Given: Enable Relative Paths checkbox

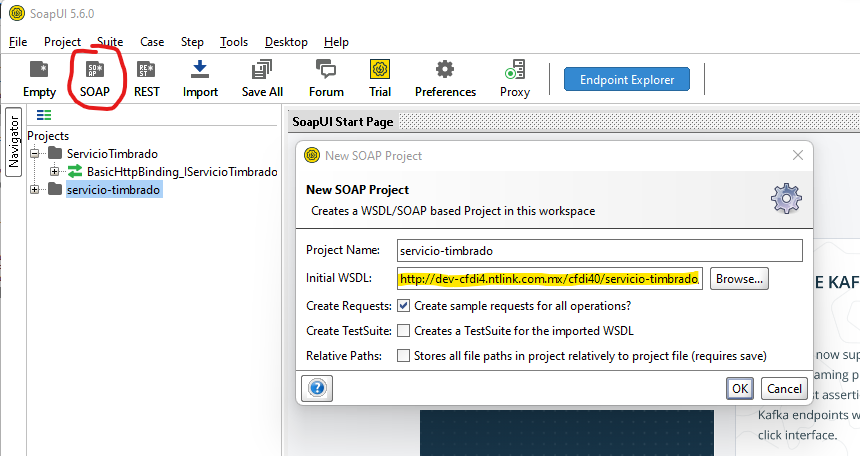Looking at the screenshot, I should 403,356.
